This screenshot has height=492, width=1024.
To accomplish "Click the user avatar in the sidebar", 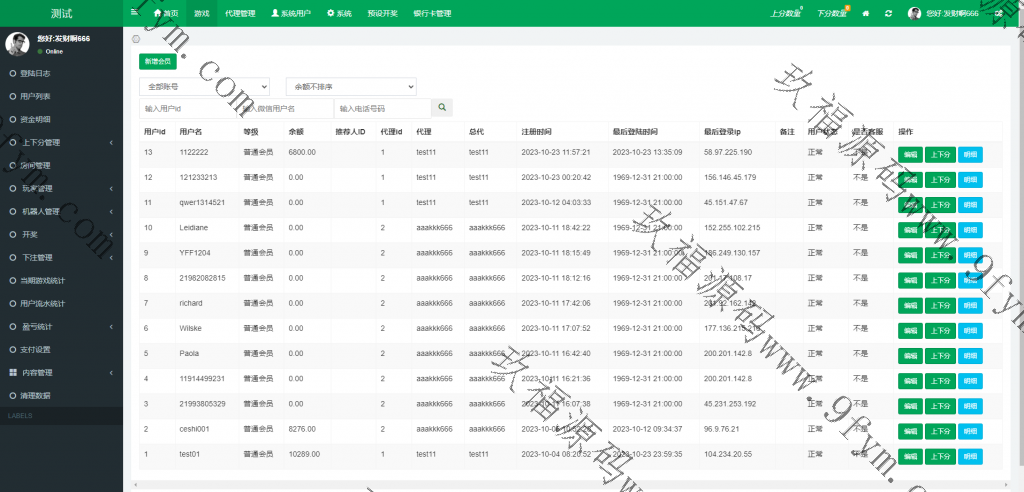I will [17, 43].
